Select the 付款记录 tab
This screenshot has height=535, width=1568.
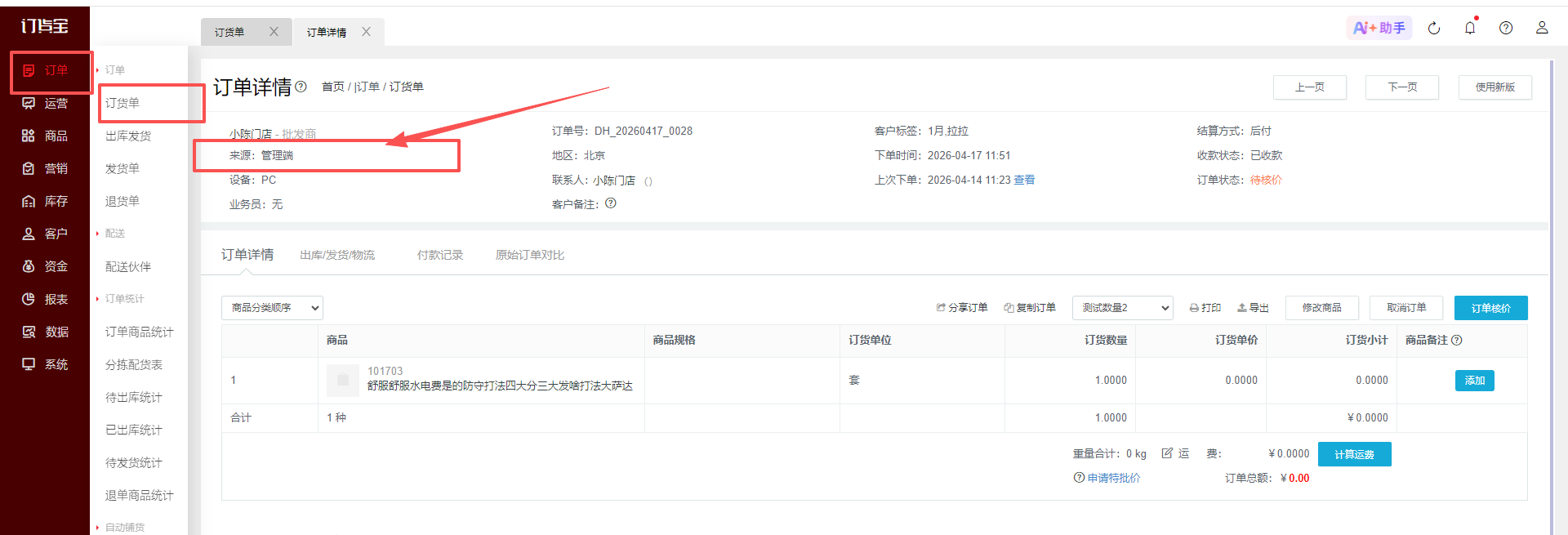click(x=440, y=255)
